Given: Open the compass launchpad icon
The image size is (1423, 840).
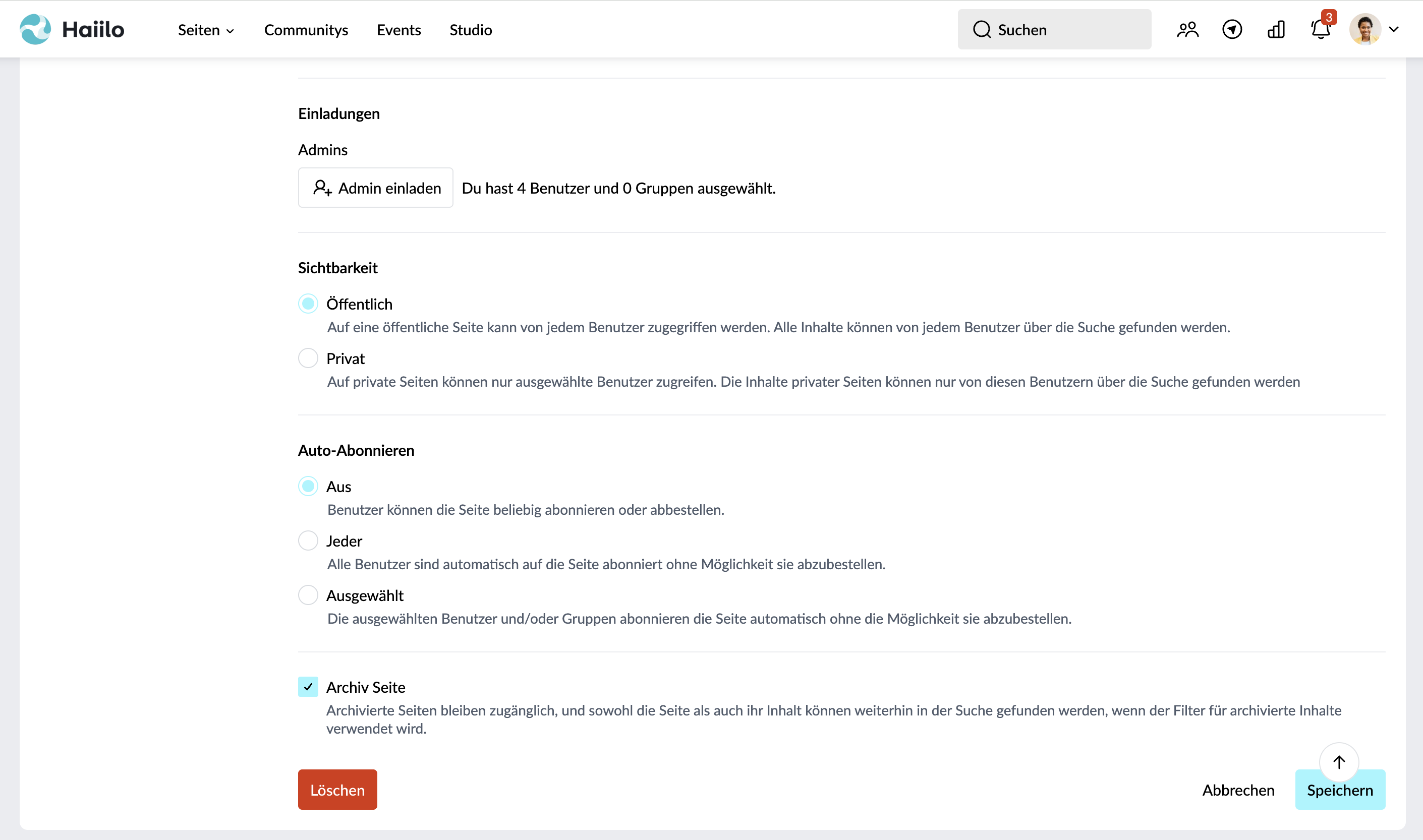Looking at the screenshot, I should coord(1232,29).
